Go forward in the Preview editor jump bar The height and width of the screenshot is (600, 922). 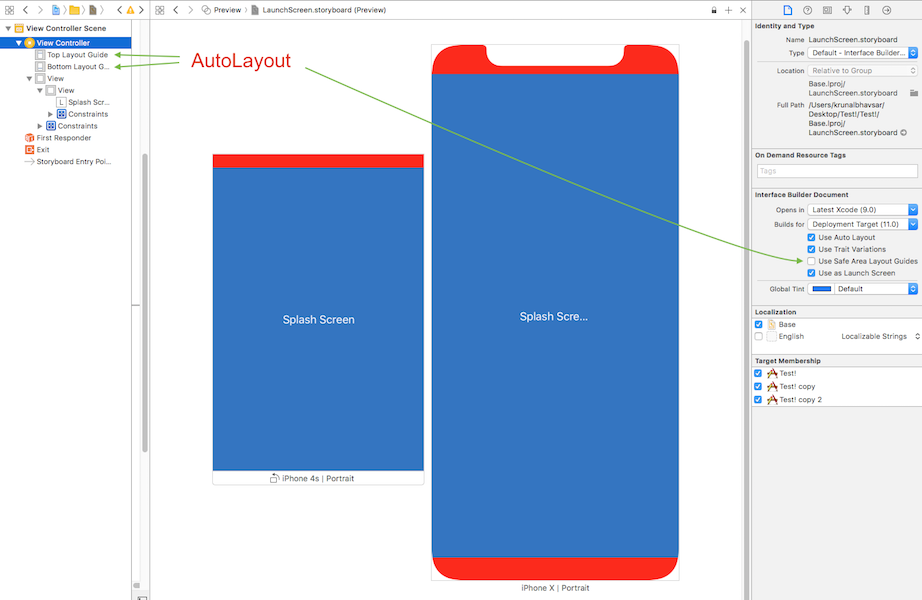click(190, 10)
